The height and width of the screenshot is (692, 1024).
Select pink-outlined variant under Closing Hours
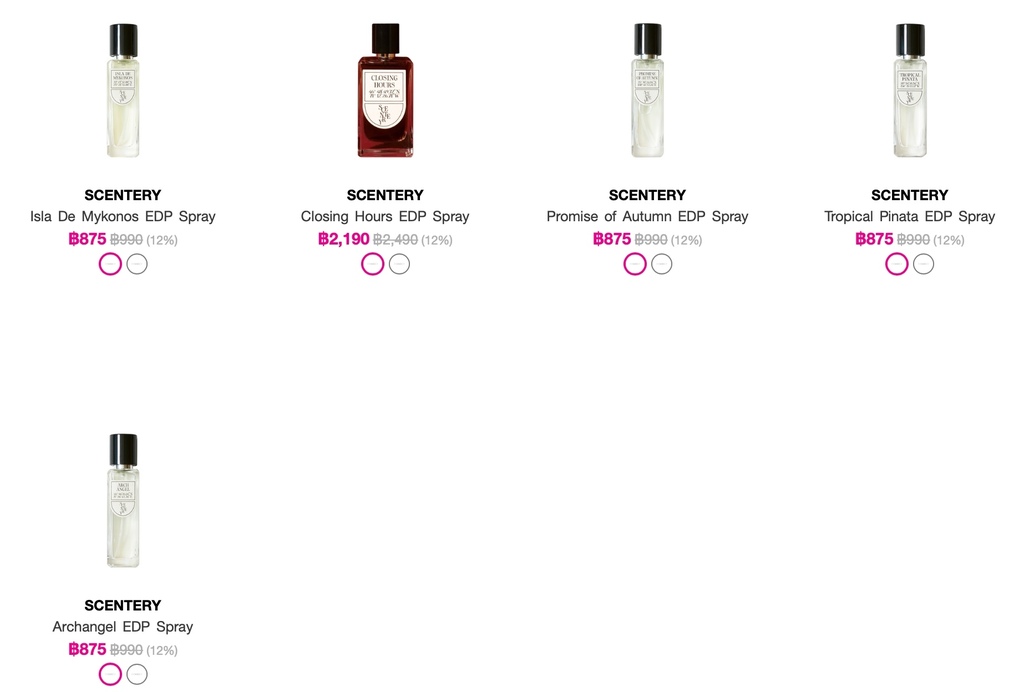pos(373,264)
